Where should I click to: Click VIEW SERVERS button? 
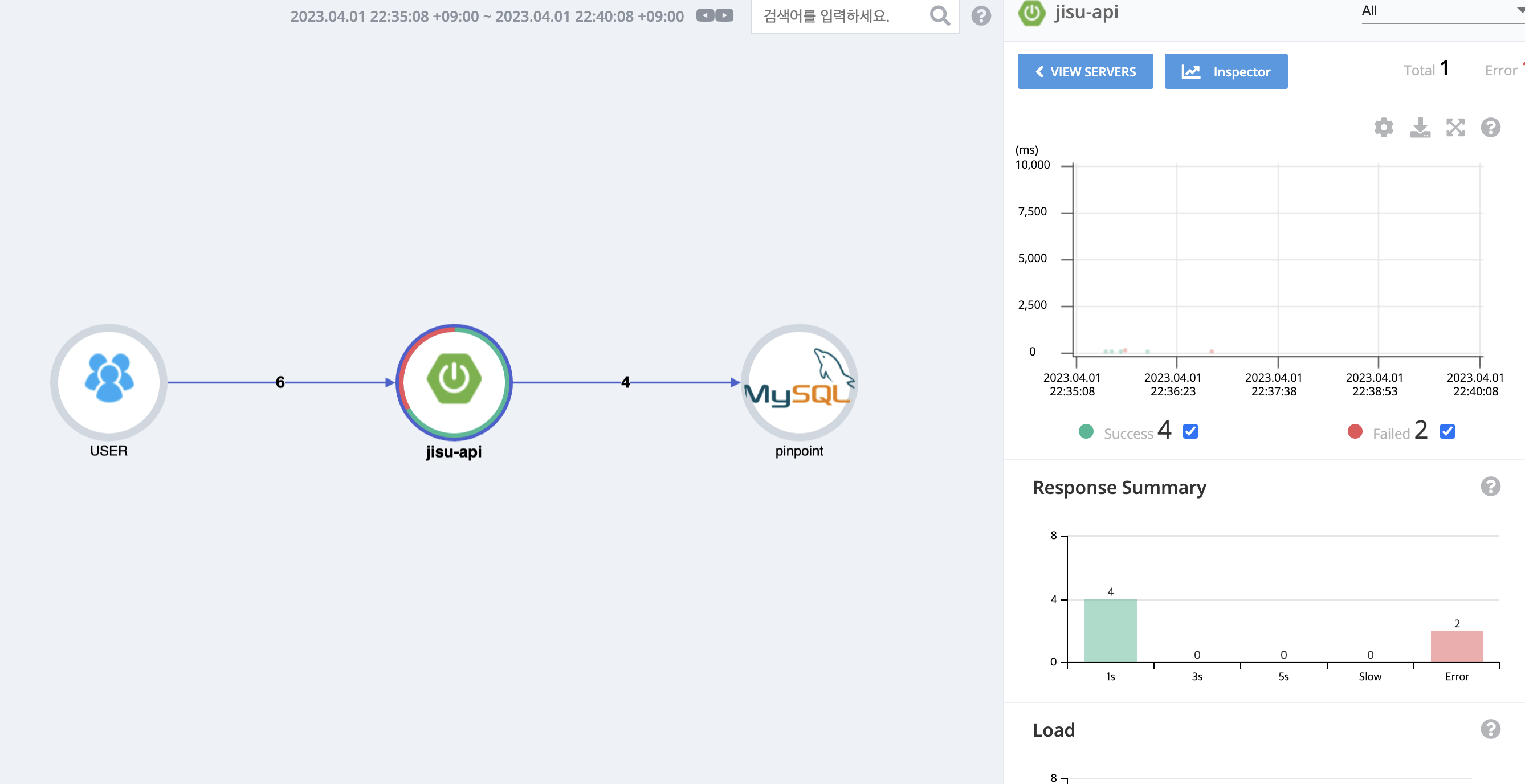tap(1084, 71)
